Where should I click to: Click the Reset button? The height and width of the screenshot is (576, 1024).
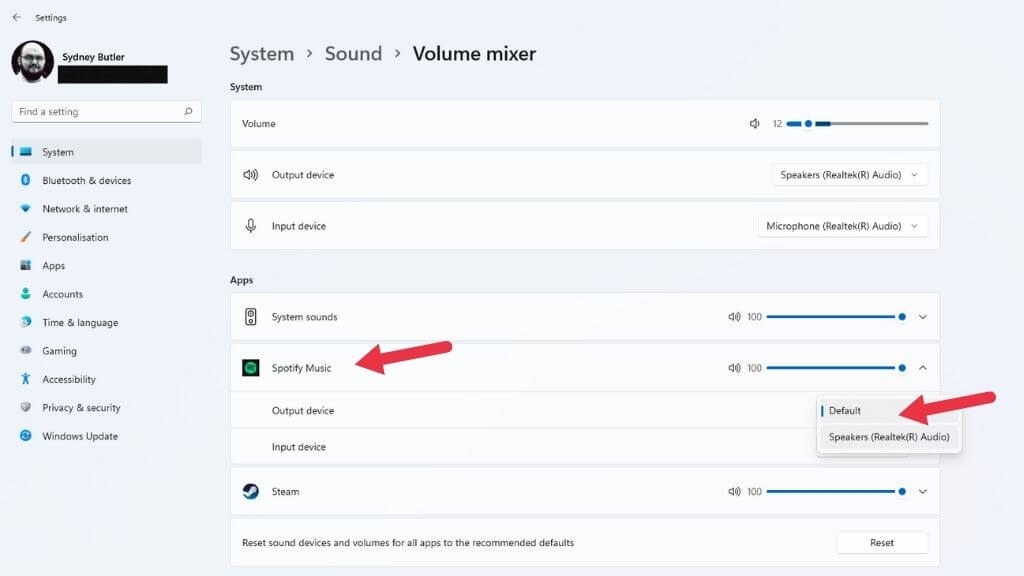pyautogui.click(x=881, y=543)
